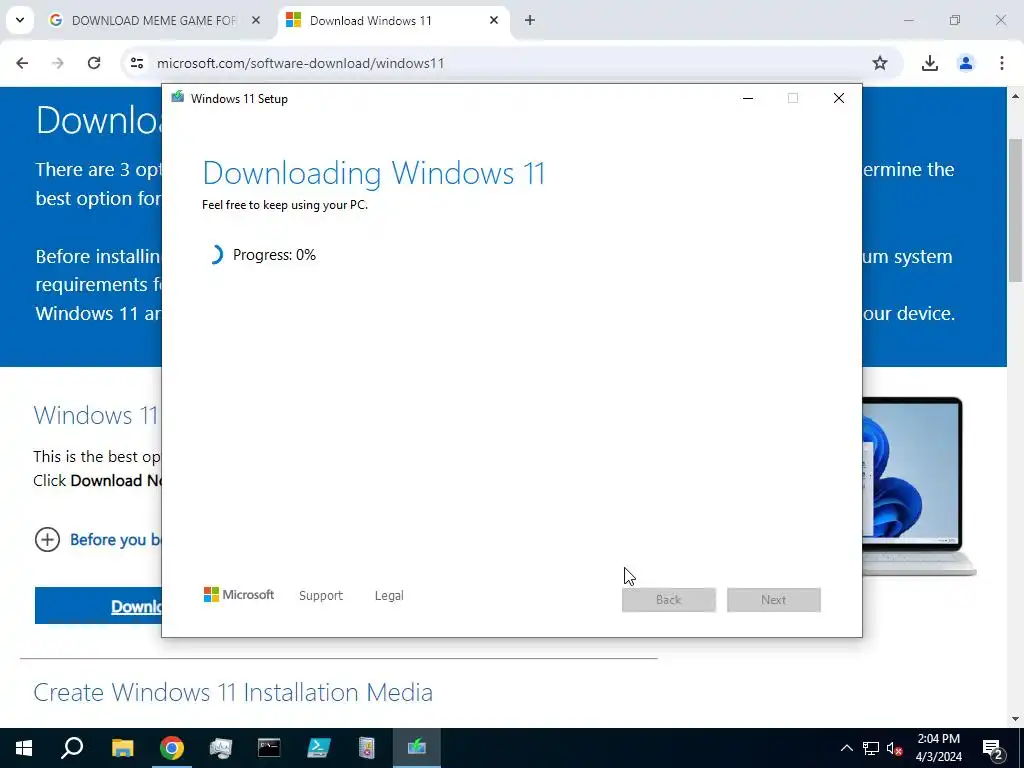The height and width of the screenshot is (768, 1024).
Task: Open the archive app taskbar icon
Action: [x=367, y=748]
